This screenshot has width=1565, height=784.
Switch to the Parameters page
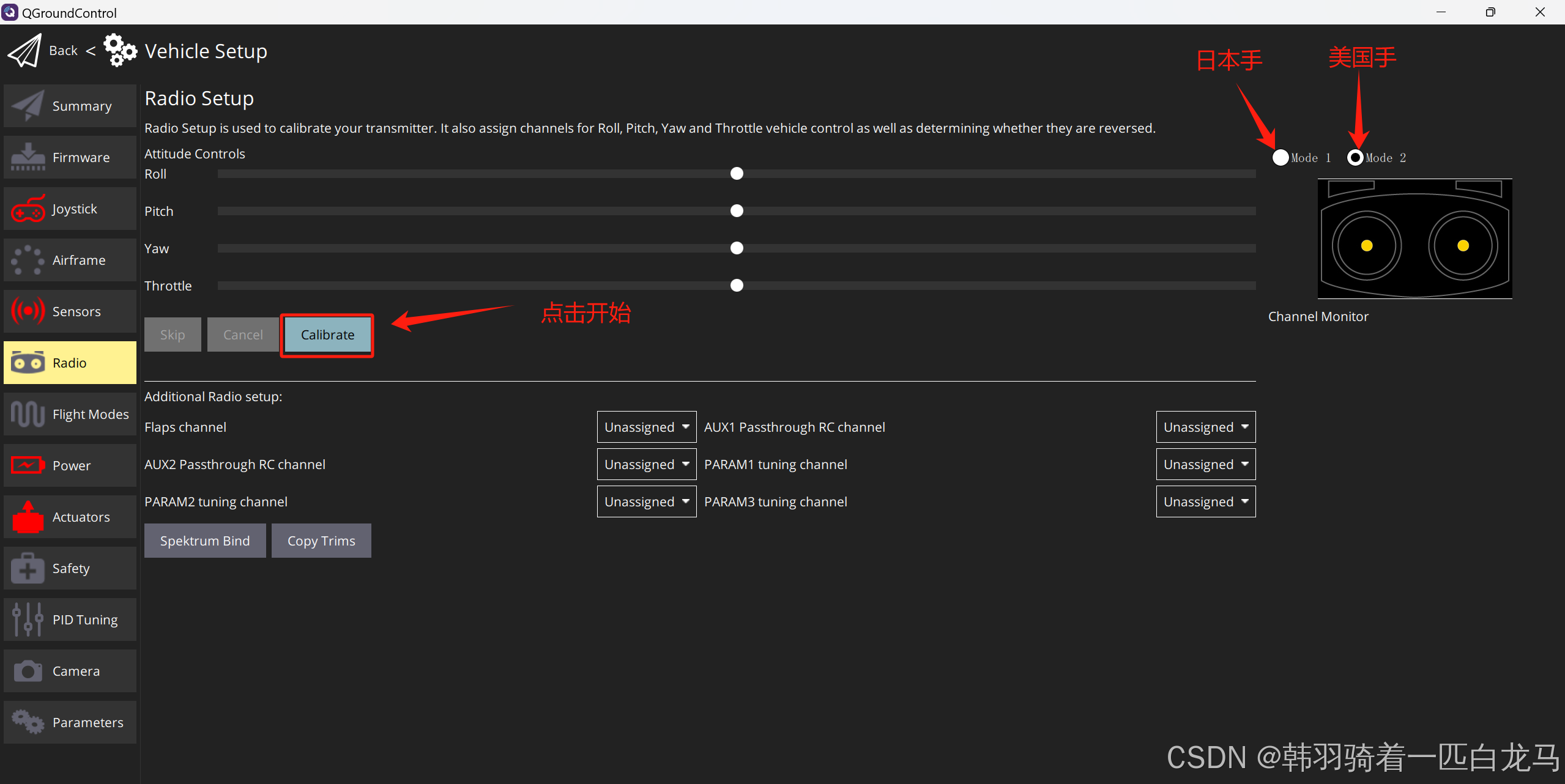coord(70,722)
